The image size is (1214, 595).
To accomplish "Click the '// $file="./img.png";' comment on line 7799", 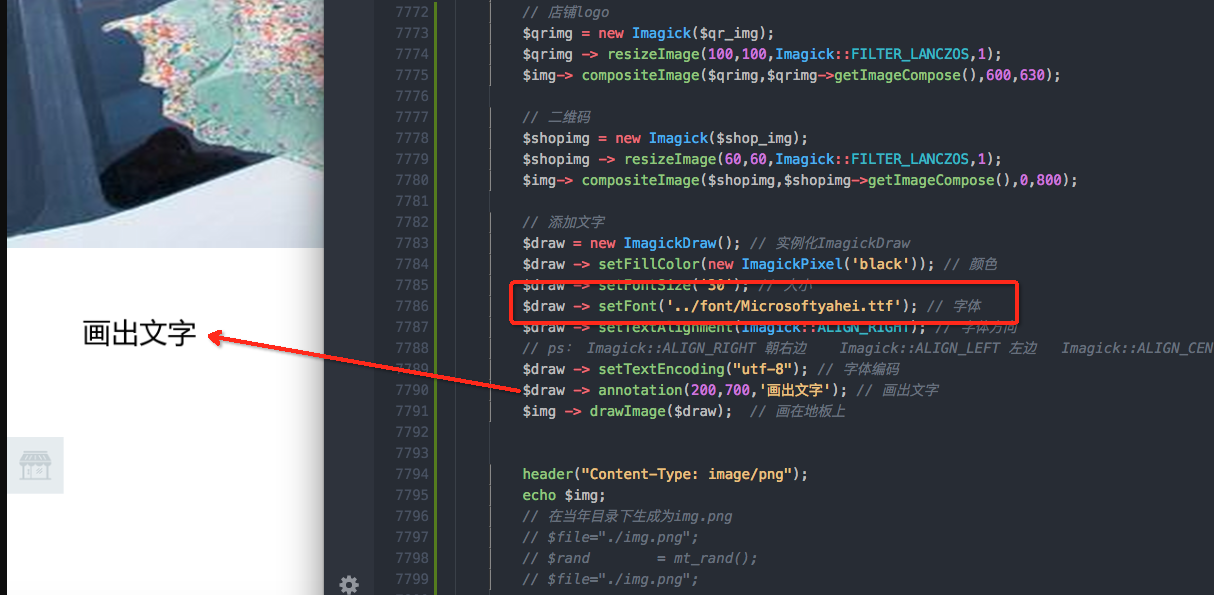I will pos(610,580).
